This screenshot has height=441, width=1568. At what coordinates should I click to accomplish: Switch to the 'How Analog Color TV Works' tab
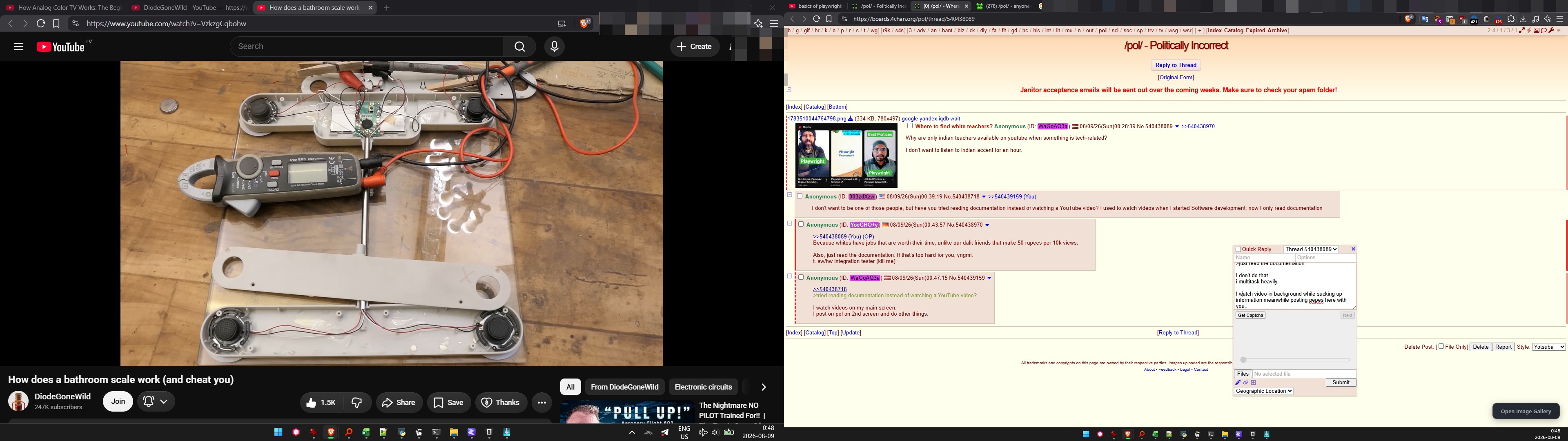[x=63, y=8]
